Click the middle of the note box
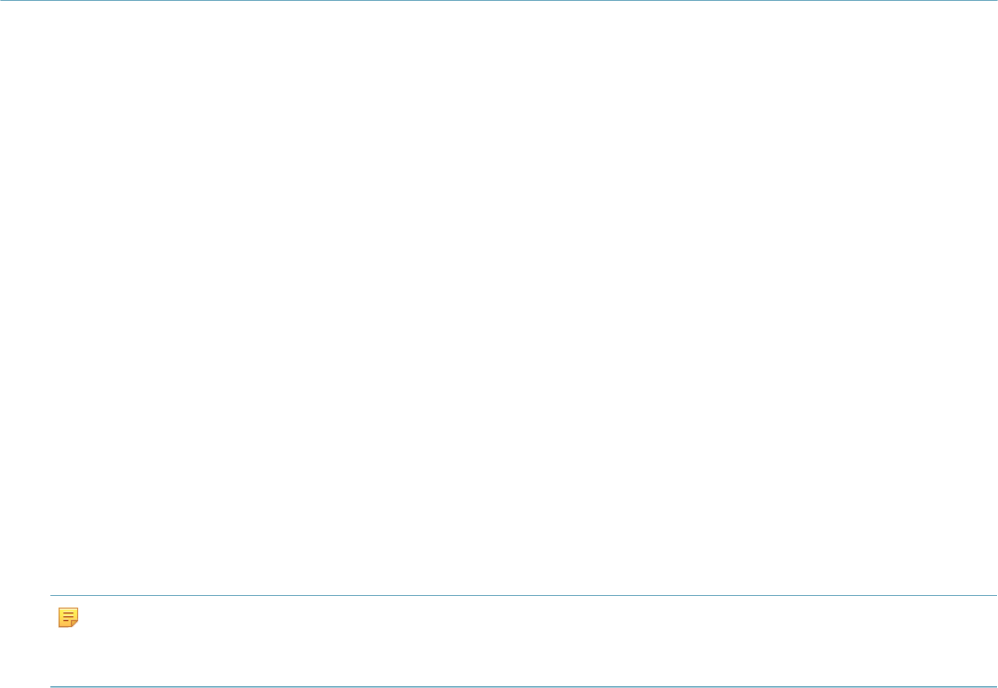This screenshot has width=998, height=688. coord(523,640)
